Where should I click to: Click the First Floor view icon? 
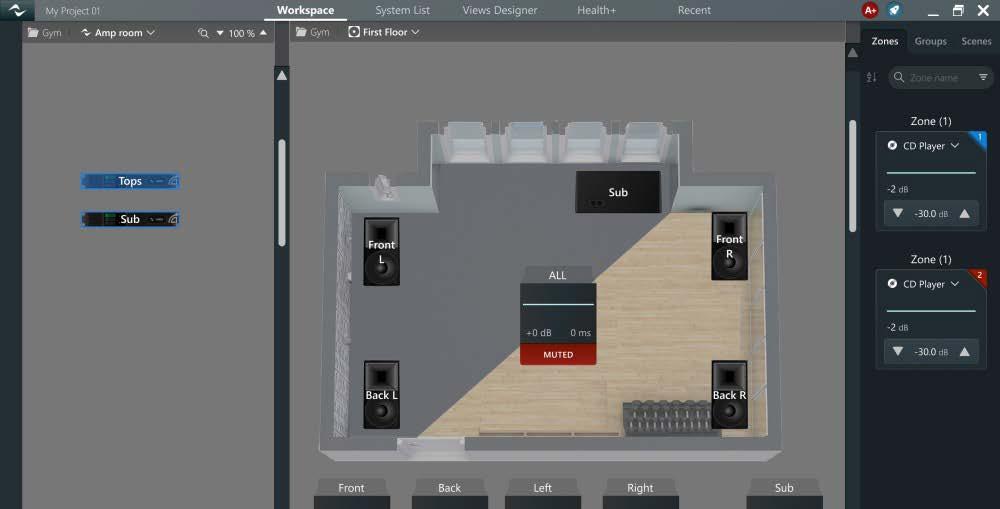click(x=354, y=32)
